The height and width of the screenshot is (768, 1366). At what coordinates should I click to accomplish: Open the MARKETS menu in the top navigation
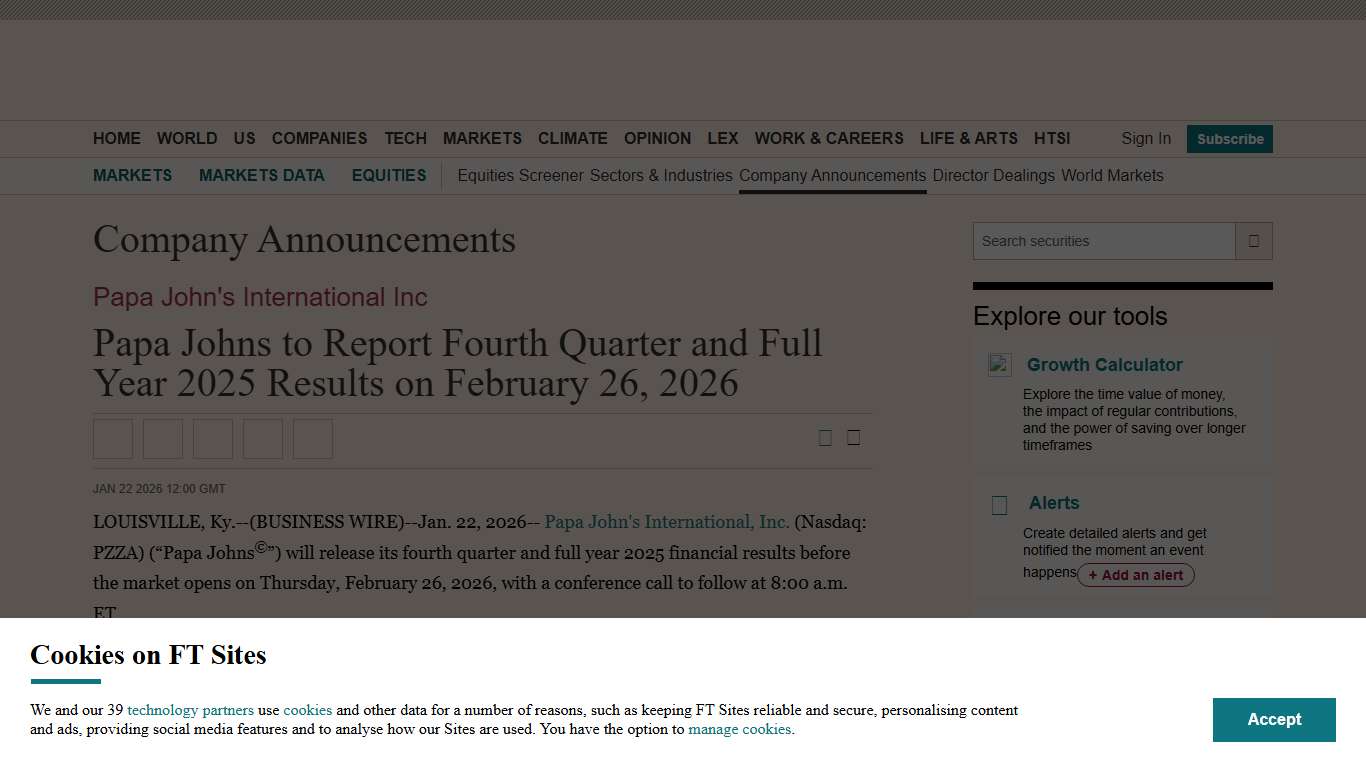pos(482,139)
